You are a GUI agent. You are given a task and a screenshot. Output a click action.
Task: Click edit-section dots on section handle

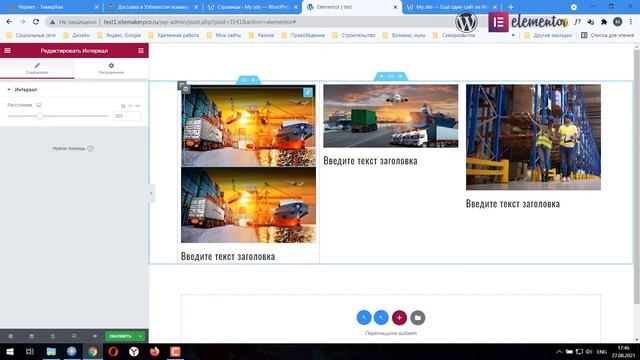tap(391, 76)
